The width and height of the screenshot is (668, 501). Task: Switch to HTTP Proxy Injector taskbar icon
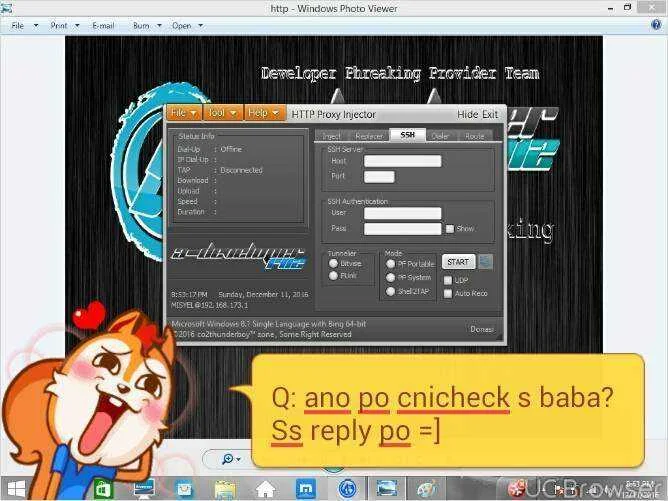[347, 489]
